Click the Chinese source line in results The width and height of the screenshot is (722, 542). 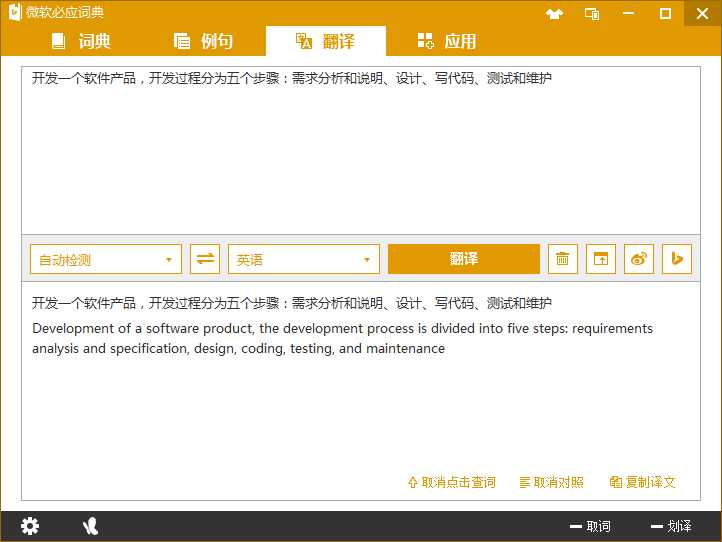point(291,303)
